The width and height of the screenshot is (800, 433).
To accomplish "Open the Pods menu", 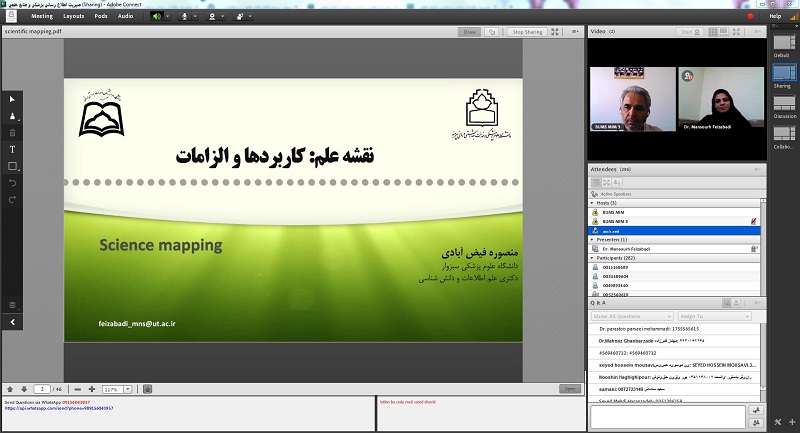I will (101, 16).
